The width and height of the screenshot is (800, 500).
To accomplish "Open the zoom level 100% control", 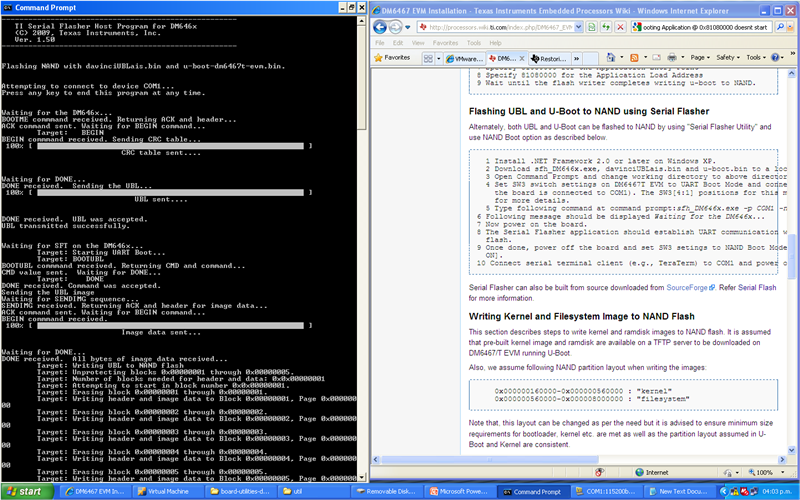I will [x=764, y=472].
